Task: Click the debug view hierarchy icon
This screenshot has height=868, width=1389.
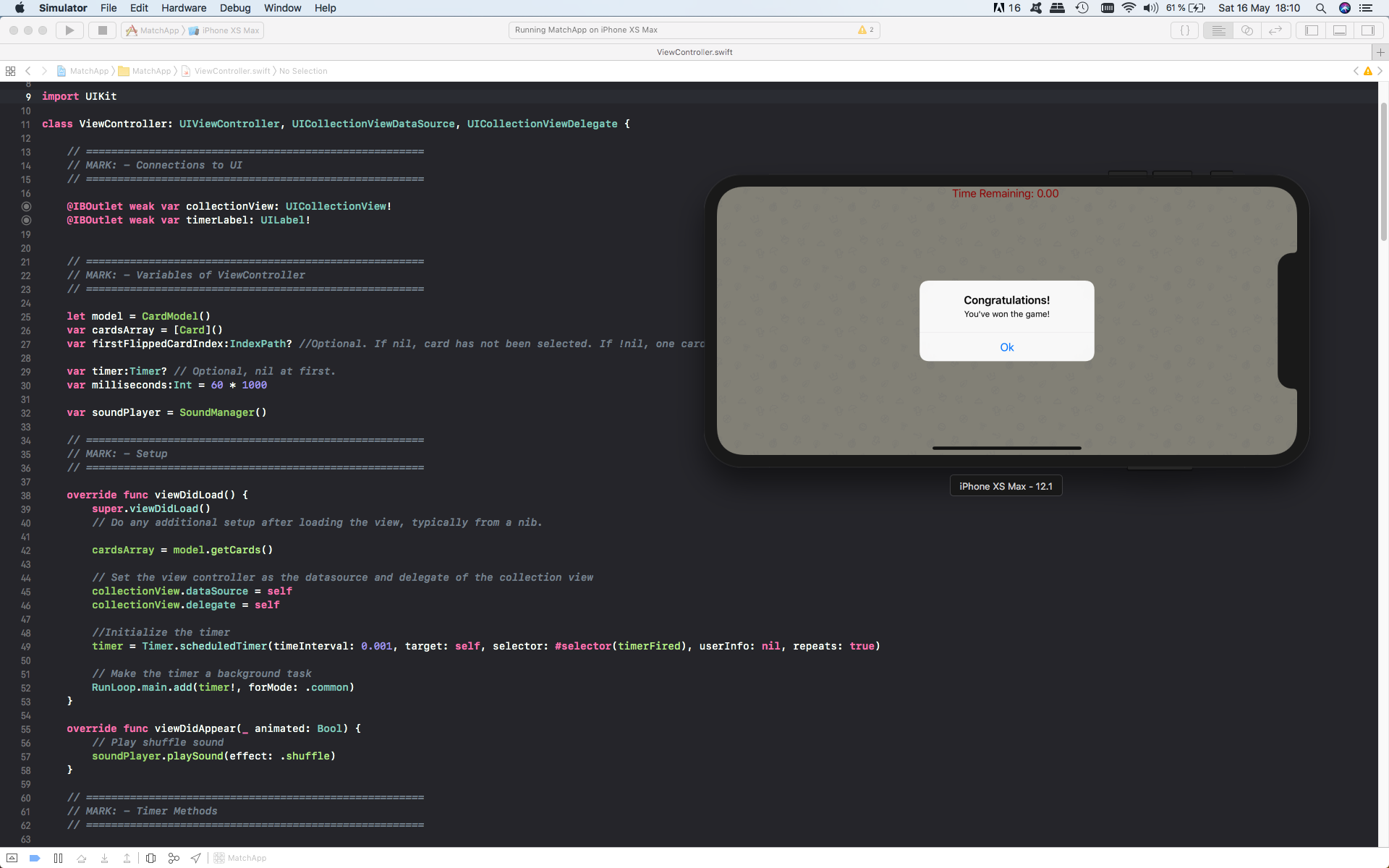Action: point(150,858)
